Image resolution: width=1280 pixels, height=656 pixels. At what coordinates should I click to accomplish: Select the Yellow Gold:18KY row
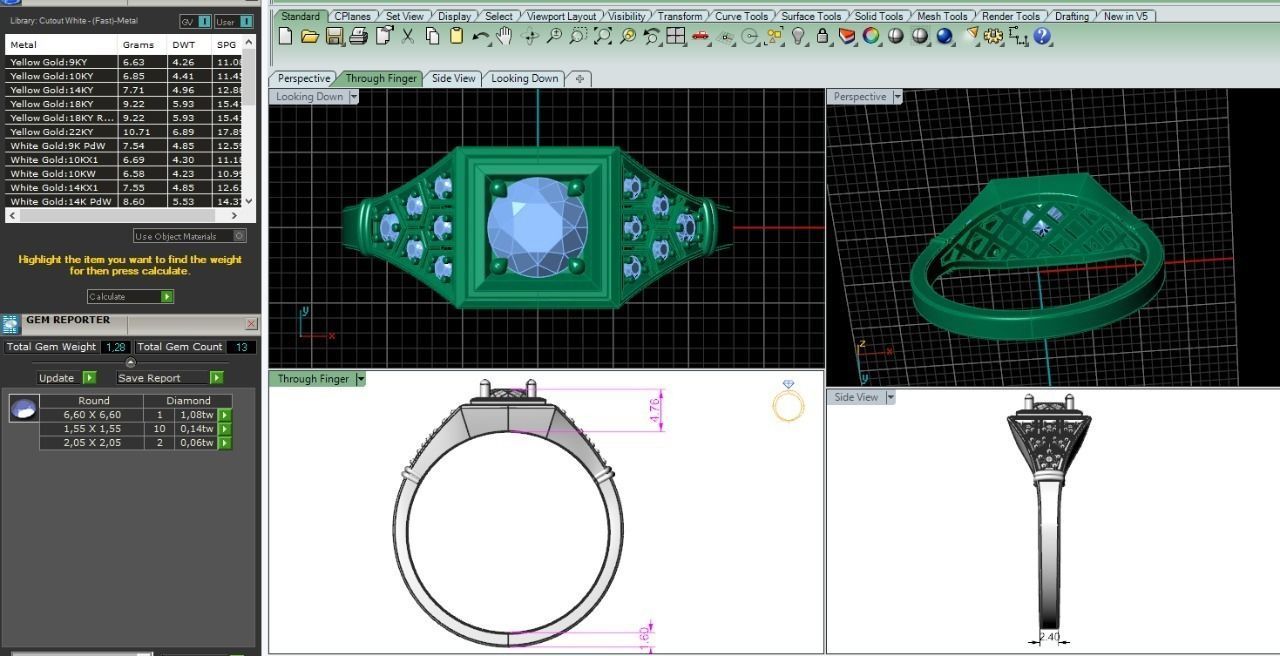point(124,104)
